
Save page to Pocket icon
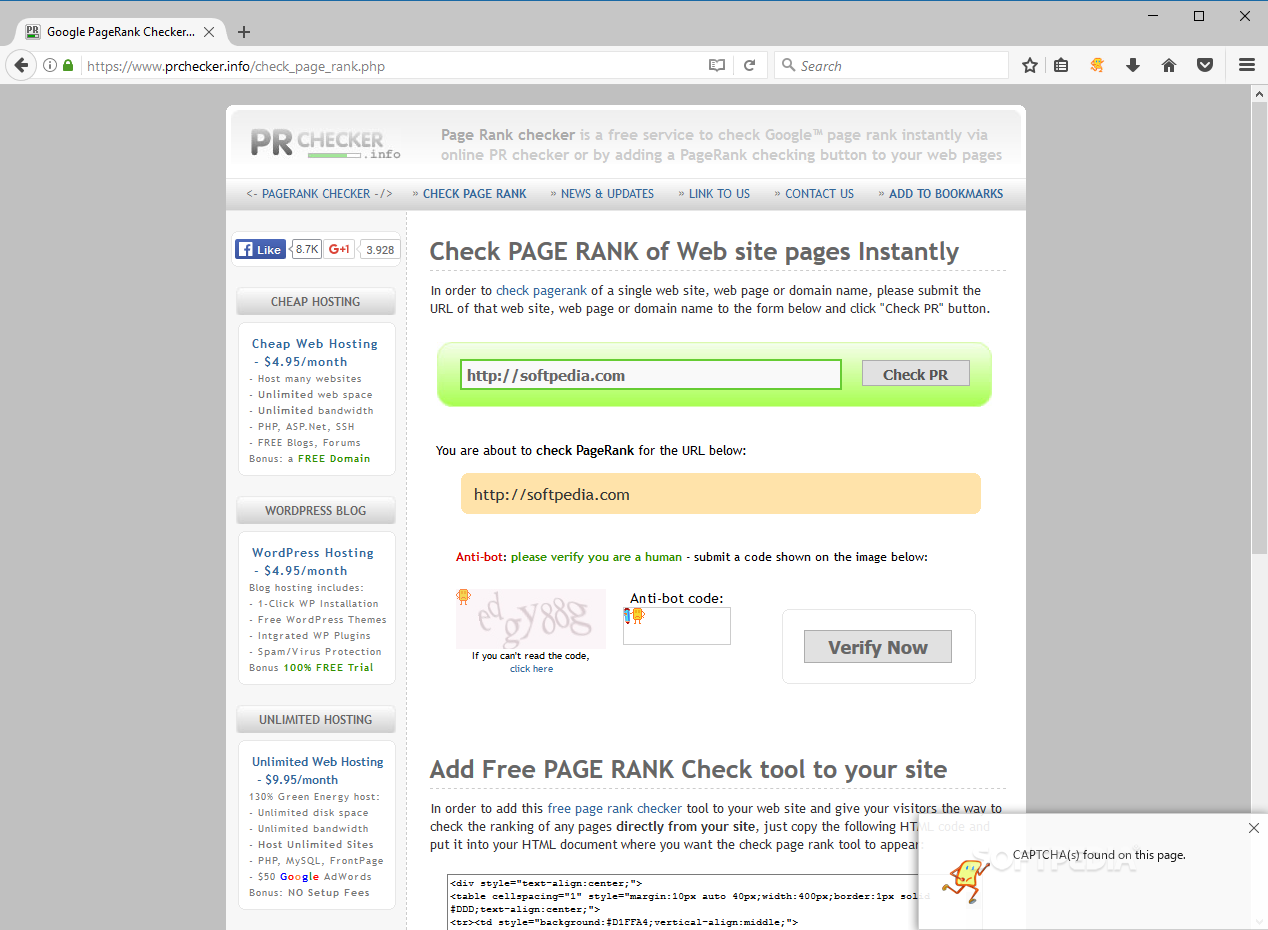click(1206, 65)
